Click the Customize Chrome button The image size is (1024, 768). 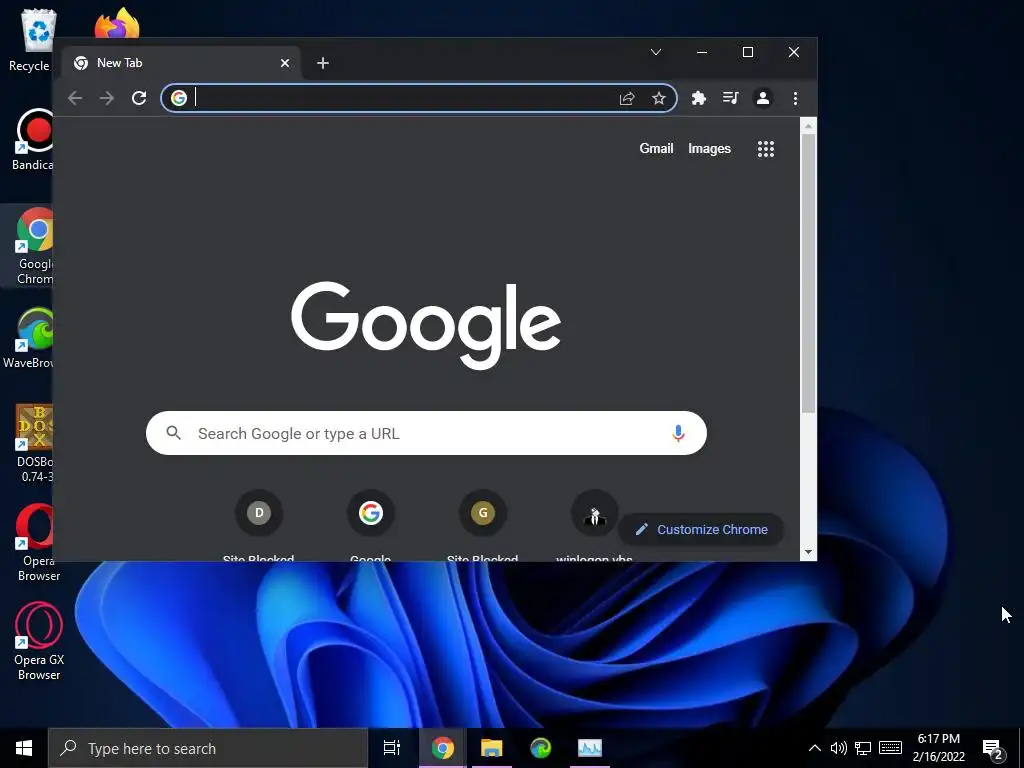pyautogui.click(x=701, y=530)
